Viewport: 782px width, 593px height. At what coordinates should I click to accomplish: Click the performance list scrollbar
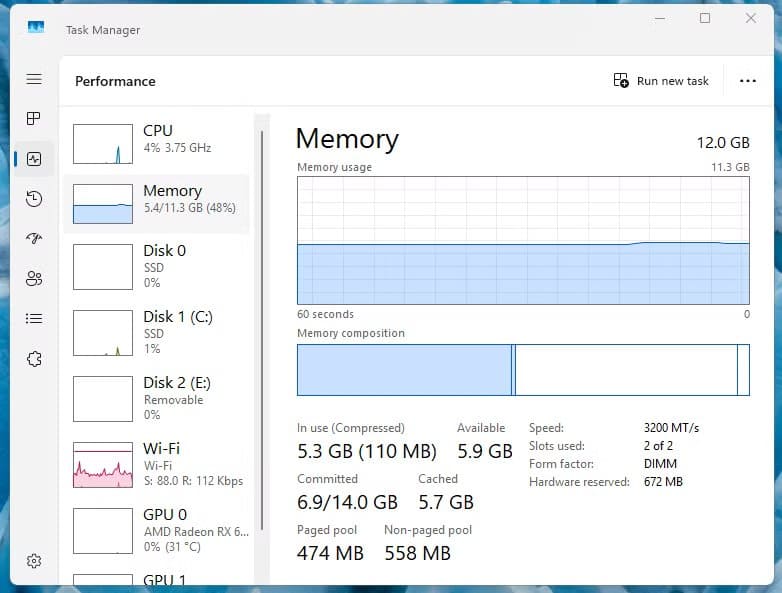tap(262, 329)
